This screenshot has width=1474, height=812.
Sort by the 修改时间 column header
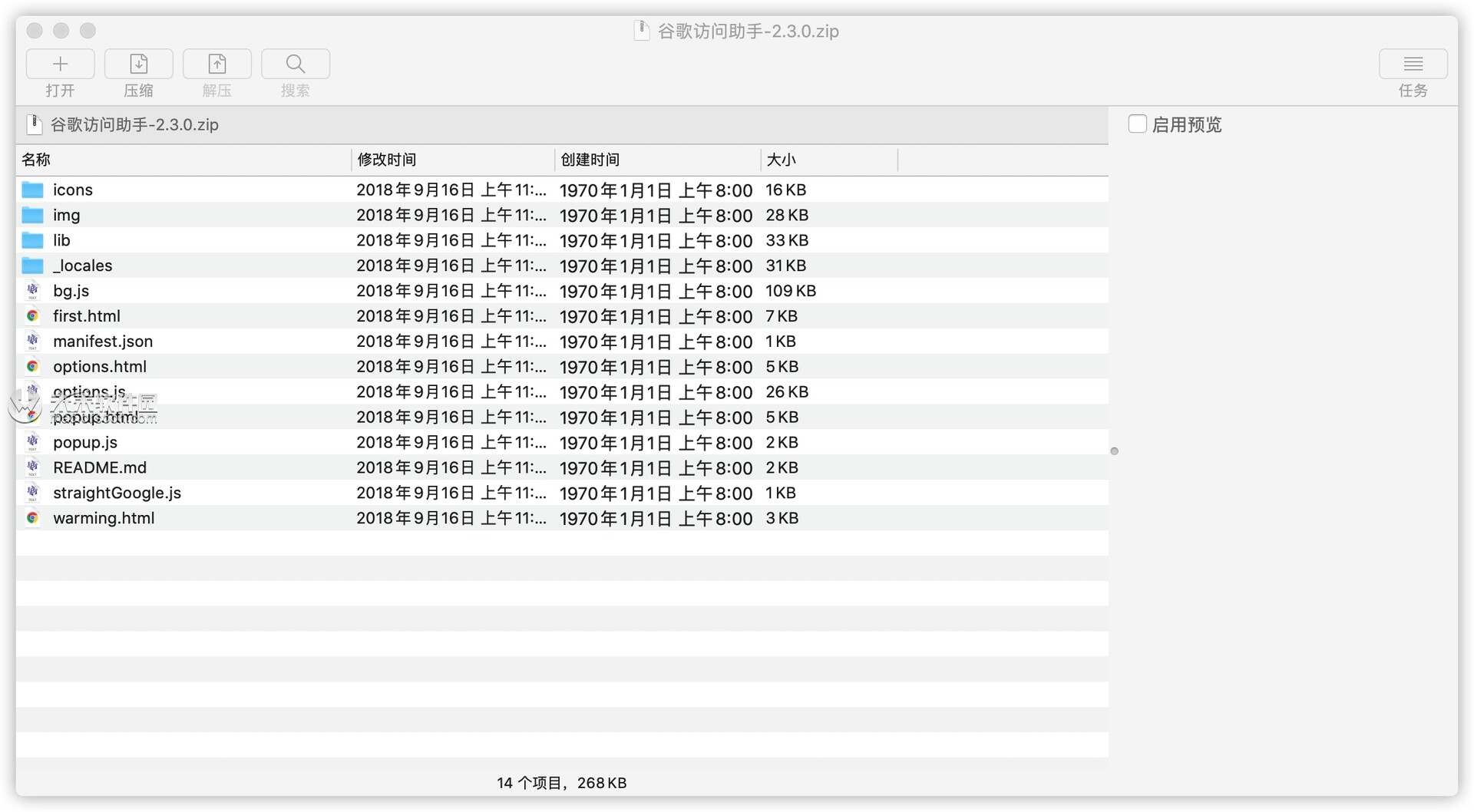click(453, 160)
